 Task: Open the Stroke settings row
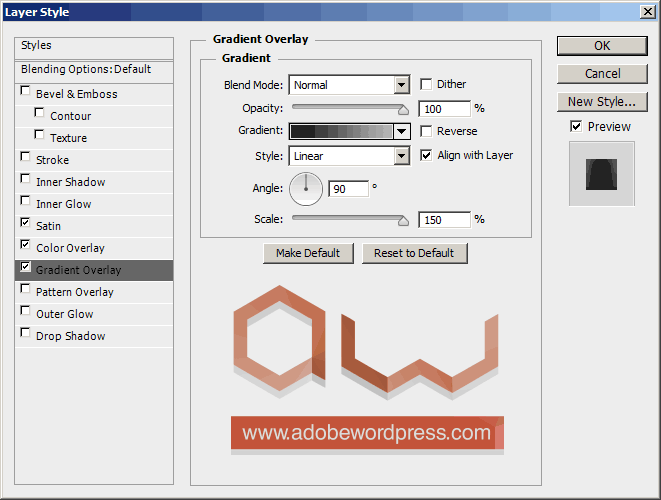(94, 160)
